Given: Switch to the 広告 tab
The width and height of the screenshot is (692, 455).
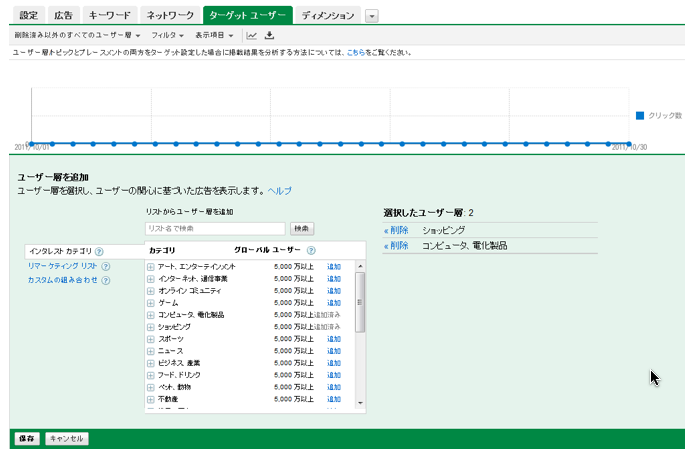Looking at the screenshot, I should [x=64, y=15].
